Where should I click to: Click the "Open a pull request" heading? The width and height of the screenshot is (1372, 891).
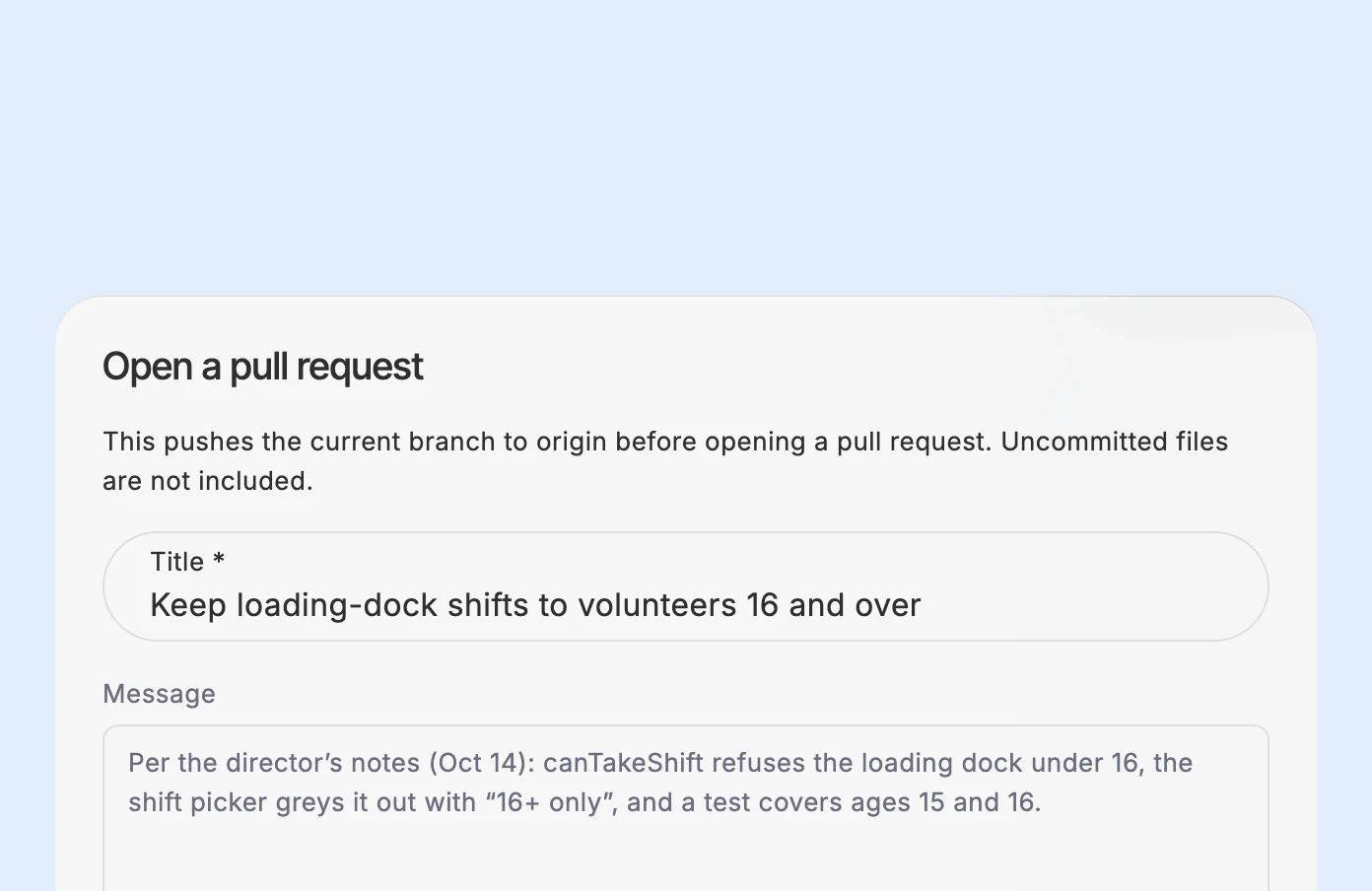point(263,367)
